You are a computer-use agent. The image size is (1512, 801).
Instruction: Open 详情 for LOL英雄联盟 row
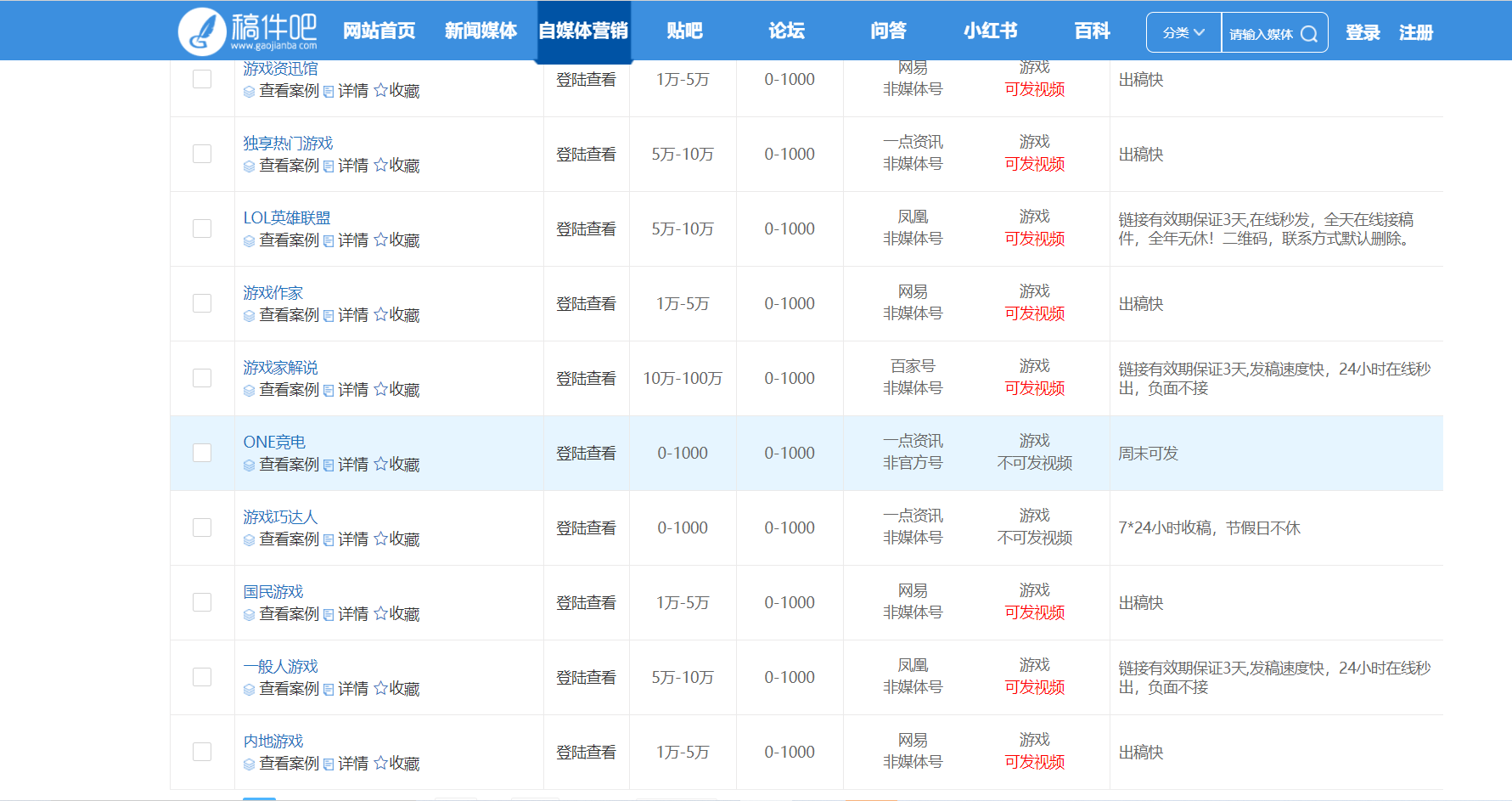(346, 240)
